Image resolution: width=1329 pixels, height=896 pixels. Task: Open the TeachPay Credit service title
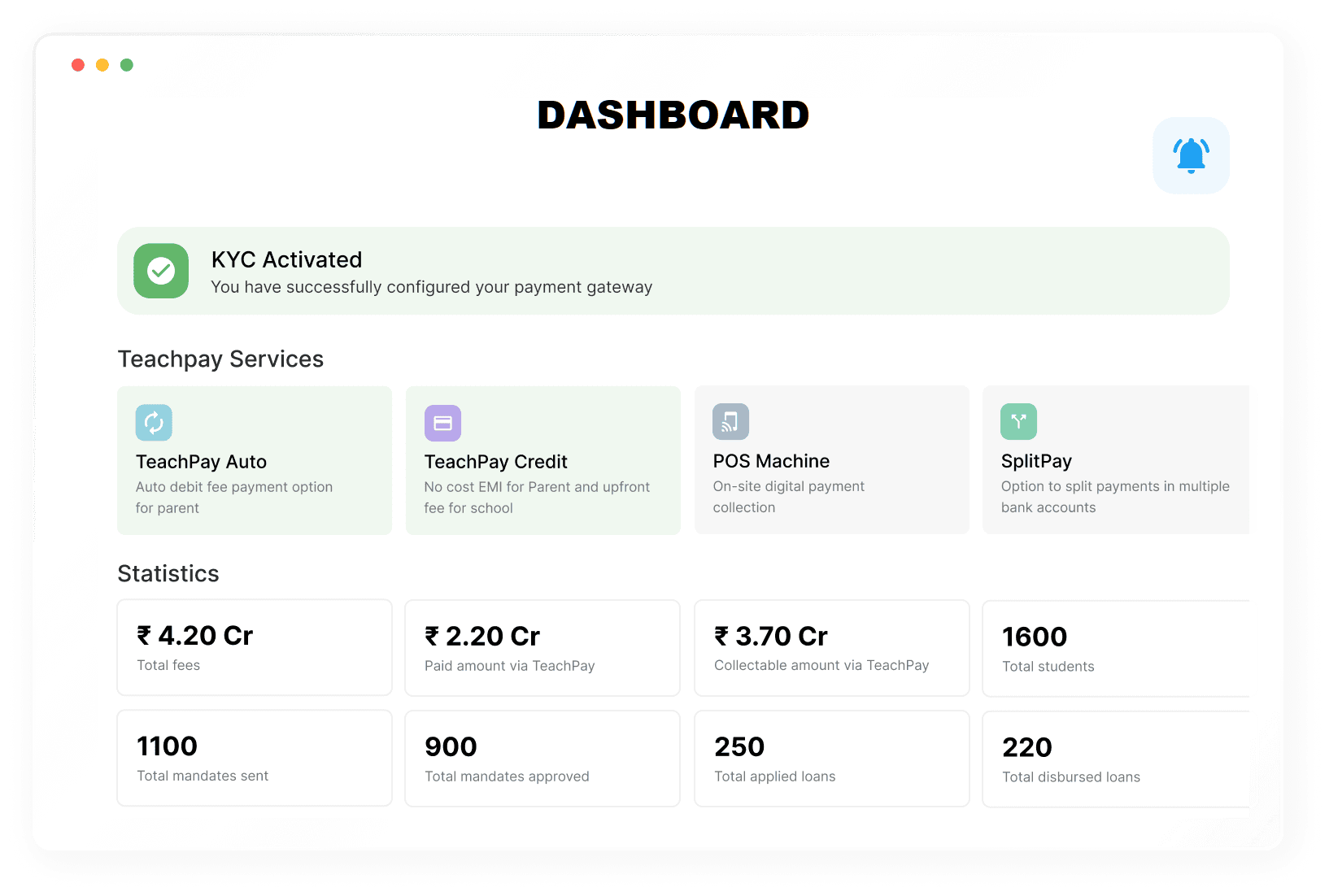tap(495, 462)
